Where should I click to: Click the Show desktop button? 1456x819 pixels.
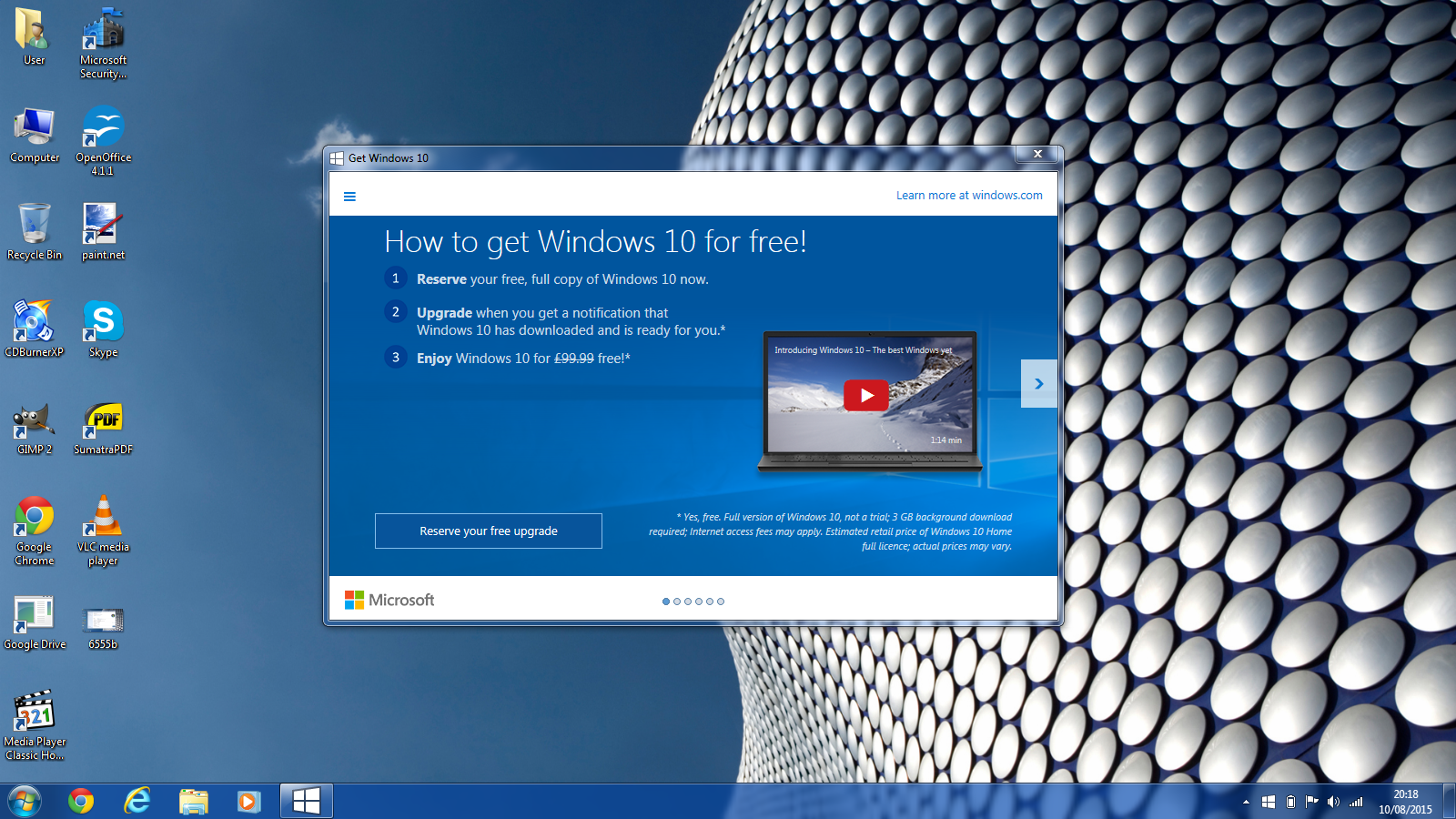pos(1449,802)
